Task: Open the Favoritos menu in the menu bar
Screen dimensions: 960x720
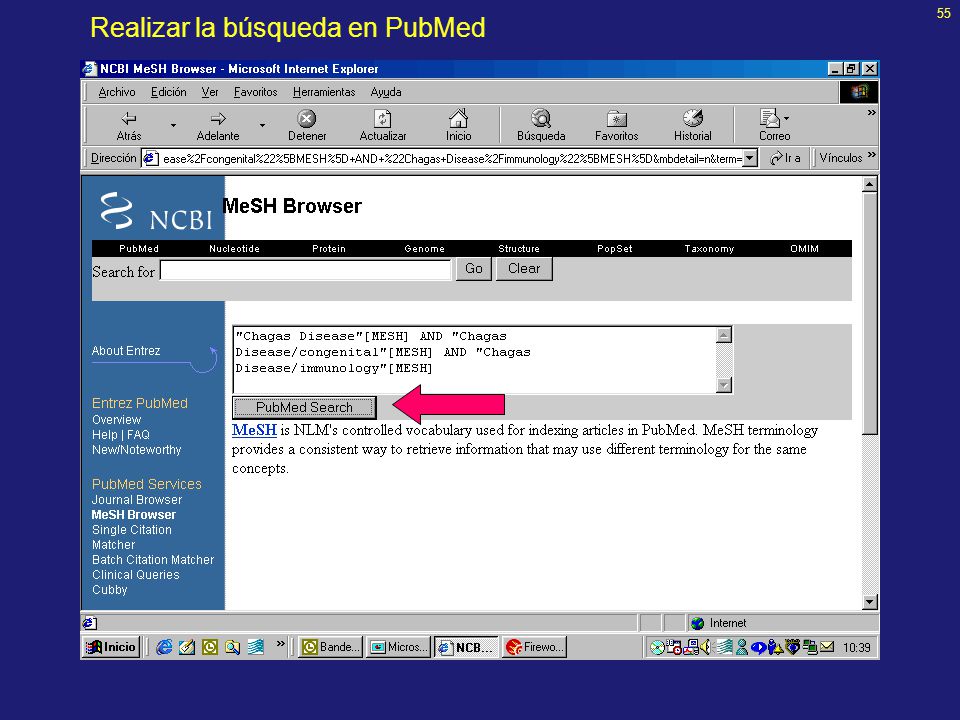Action: (x=255, y=92)
